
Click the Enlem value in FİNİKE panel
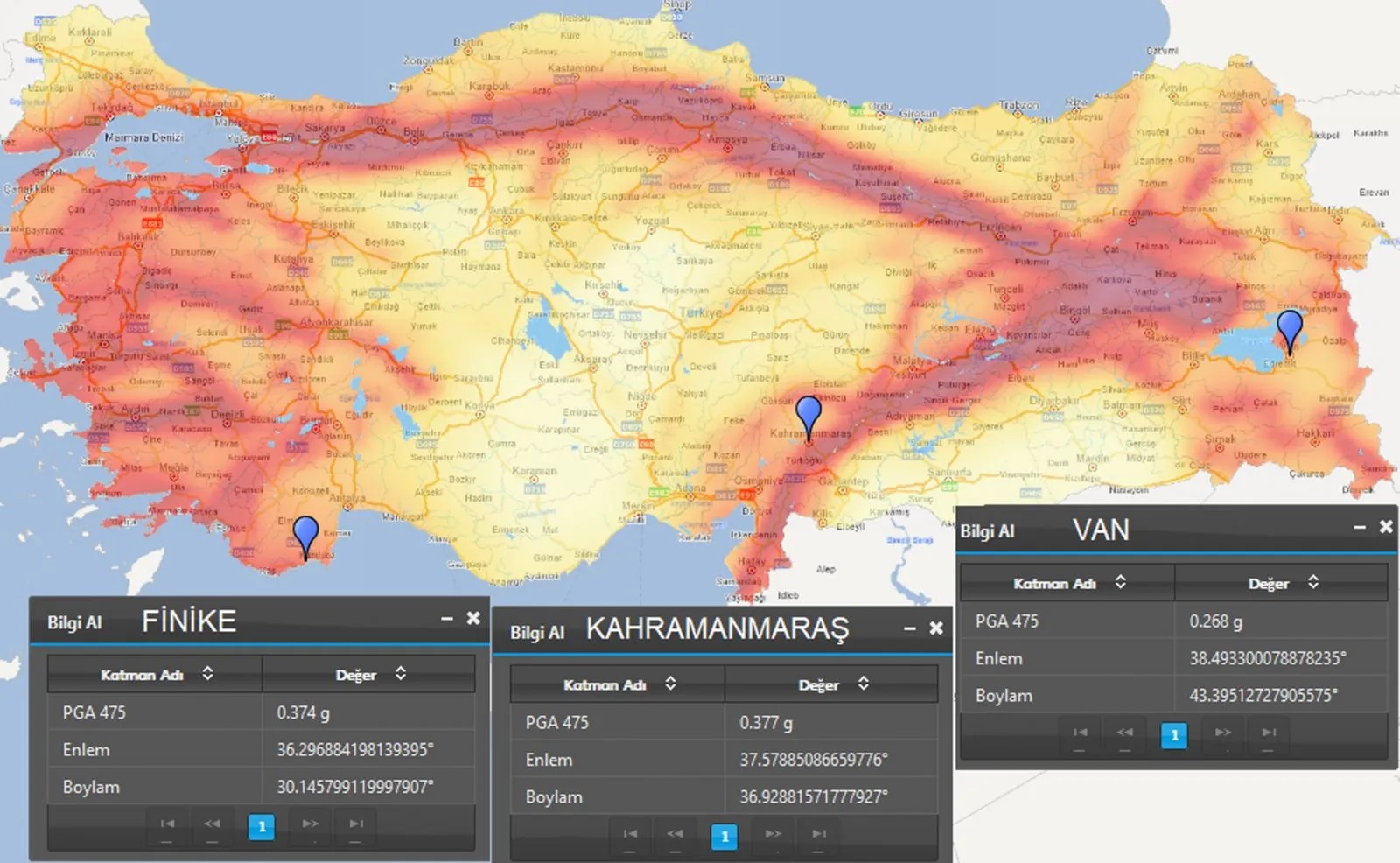click(x=355, y=750)
